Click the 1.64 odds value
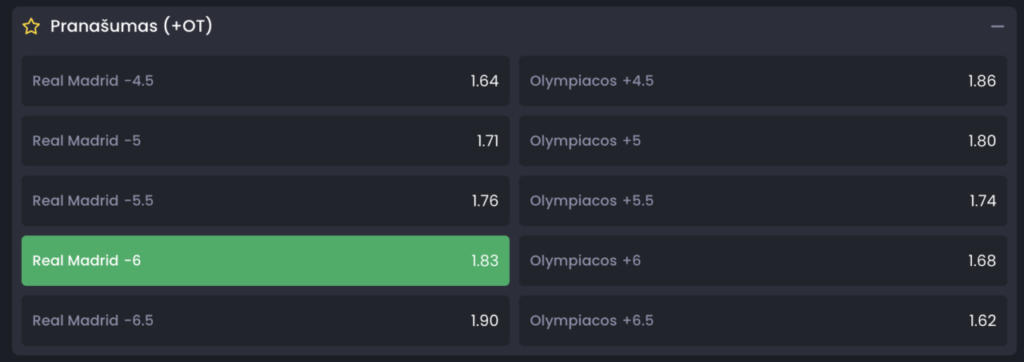 pos(485,81)
